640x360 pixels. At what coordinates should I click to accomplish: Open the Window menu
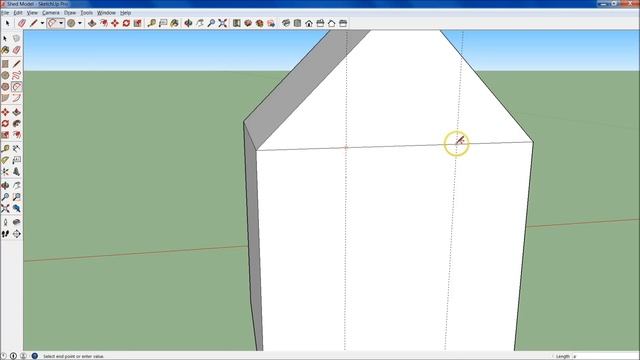(106, 13)
